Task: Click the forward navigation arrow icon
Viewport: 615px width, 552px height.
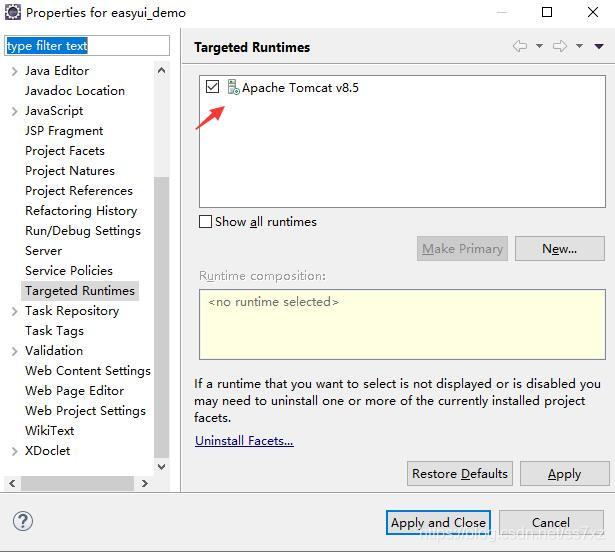Action: pos(560,46)
